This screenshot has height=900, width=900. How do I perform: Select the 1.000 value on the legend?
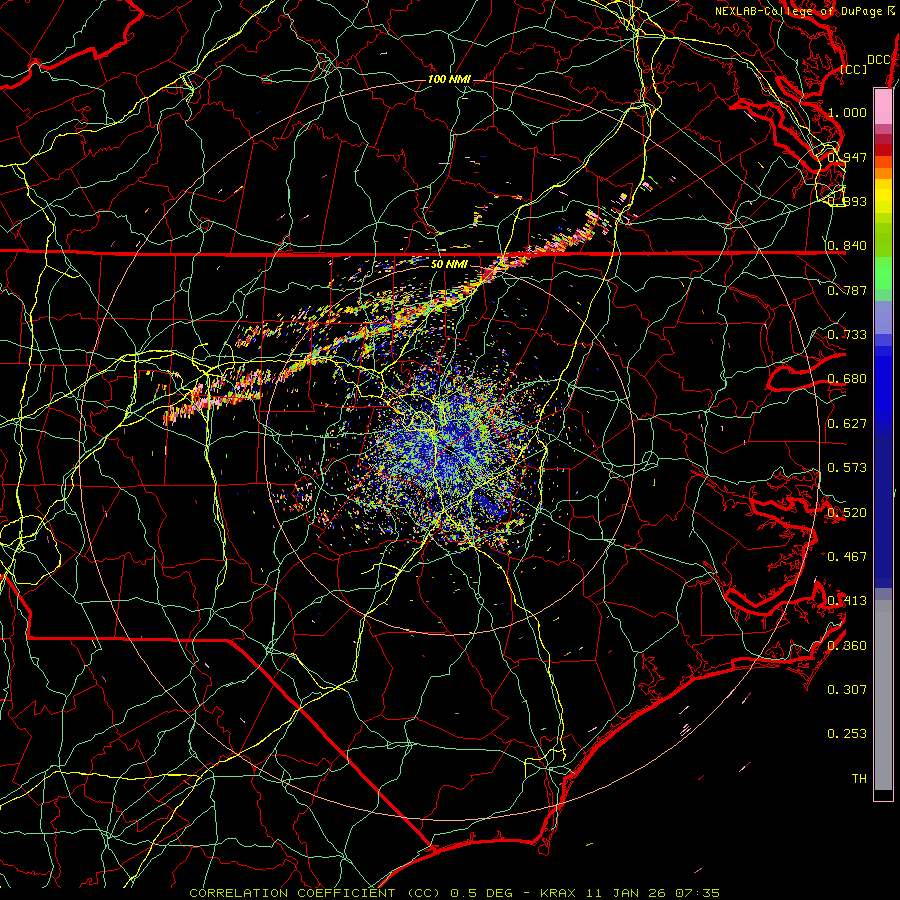coord(847,112)
